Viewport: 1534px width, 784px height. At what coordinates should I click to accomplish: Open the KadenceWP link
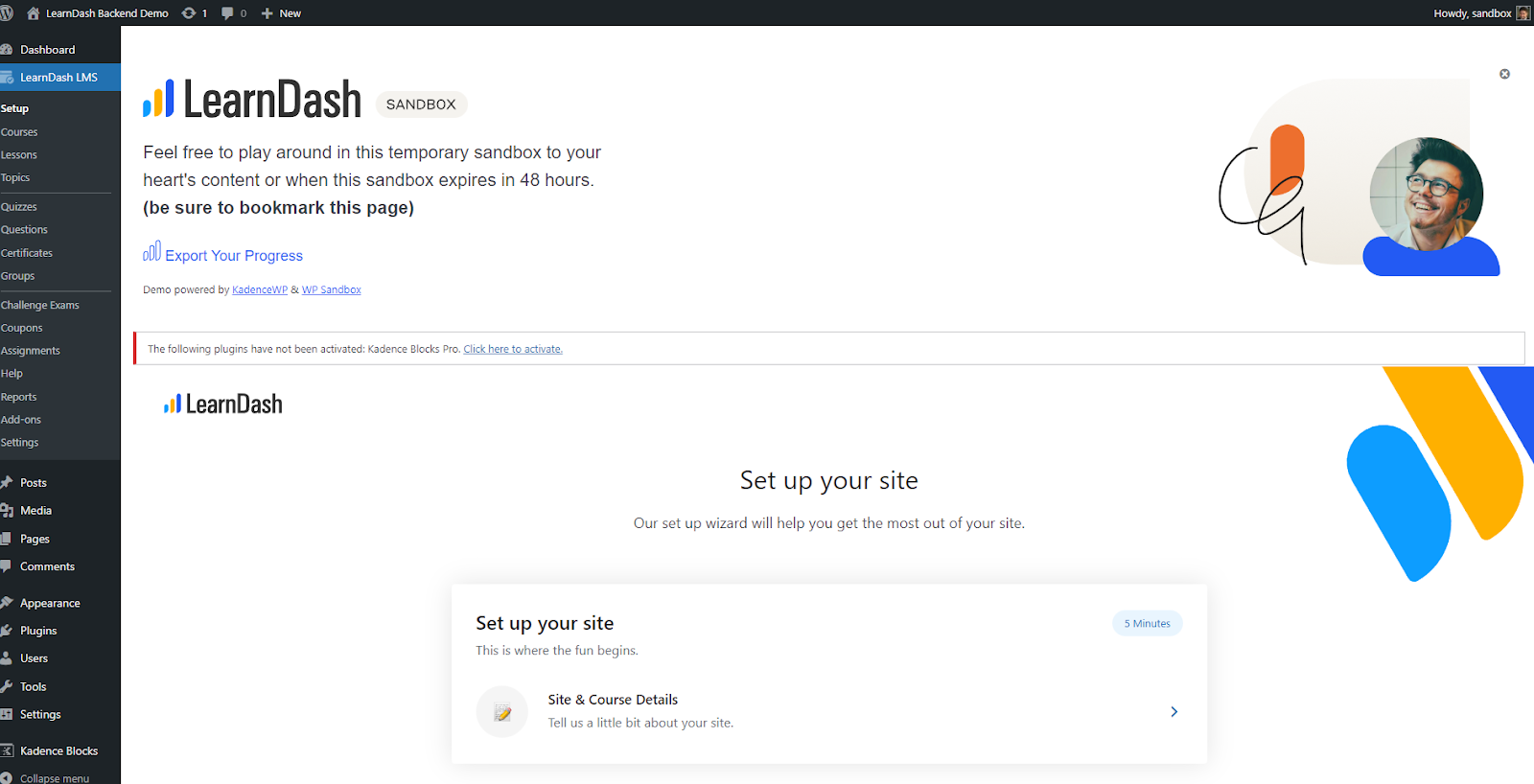pos(260,289)
